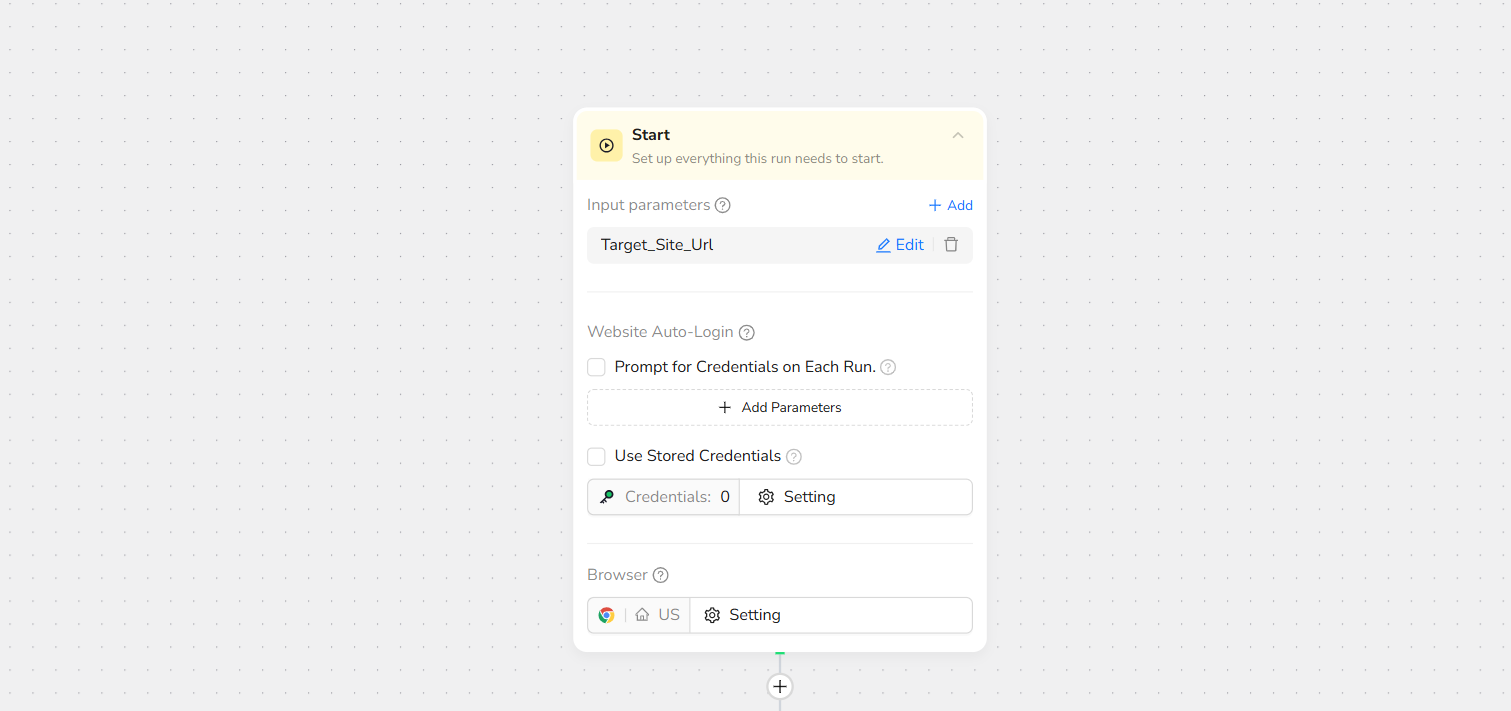Click the Credentials key icon
Image resolution: width=1511 pixels, height=711 pixels.
pos(607,497)
